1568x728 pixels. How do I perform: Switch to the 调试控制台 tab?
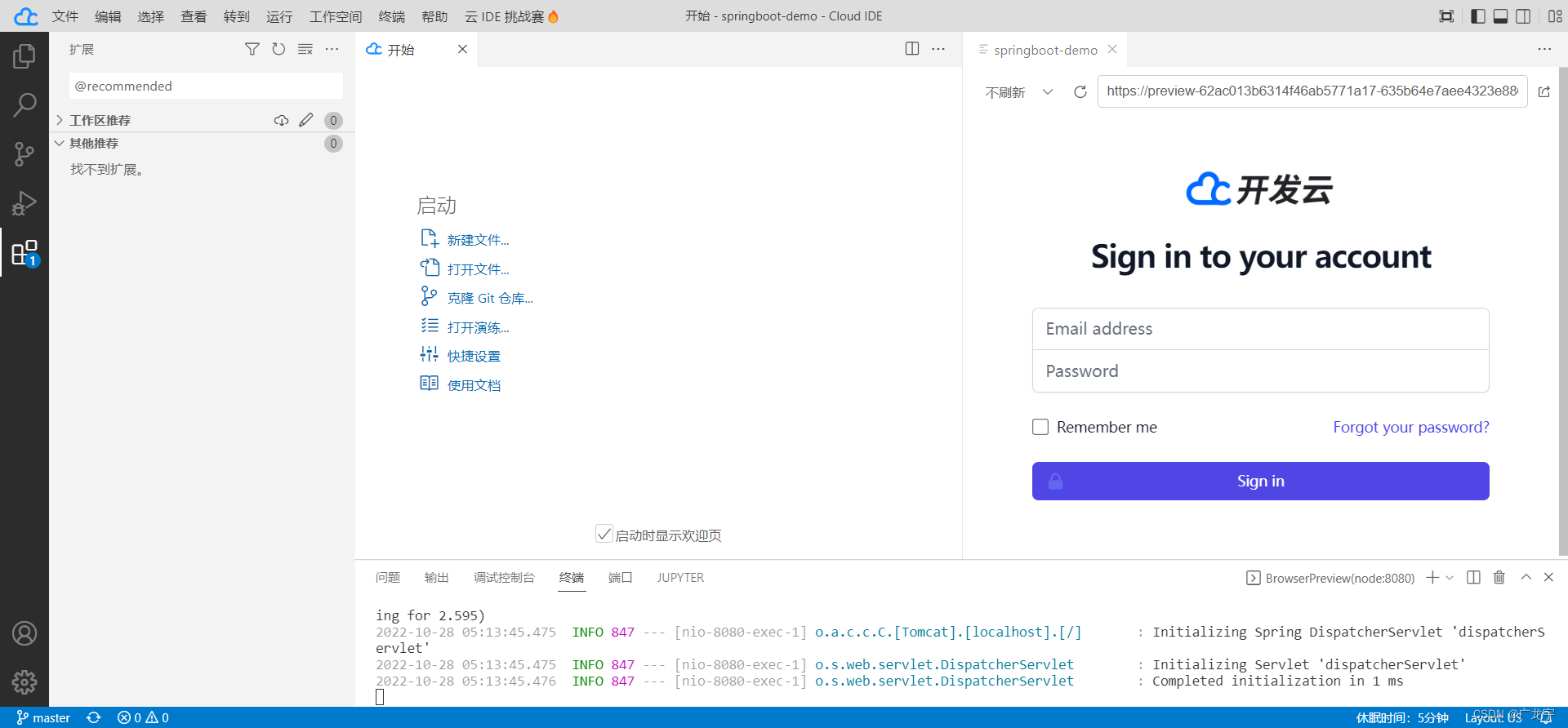(x=504, y=578)
